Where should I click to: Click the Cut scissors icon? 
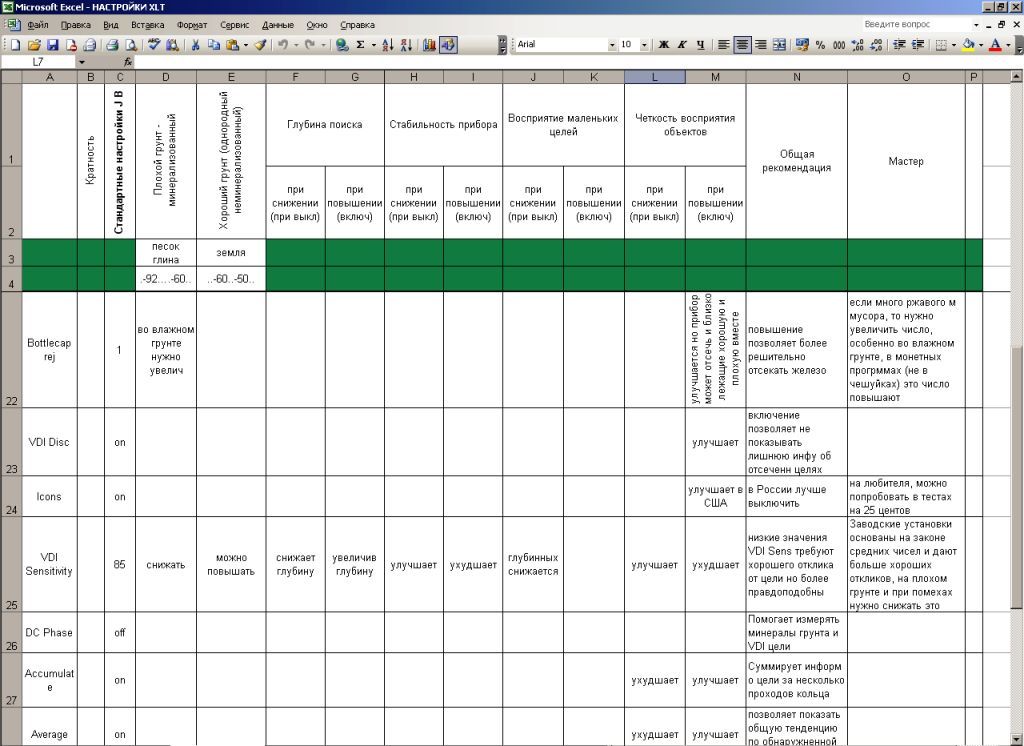tap(196, 45)
